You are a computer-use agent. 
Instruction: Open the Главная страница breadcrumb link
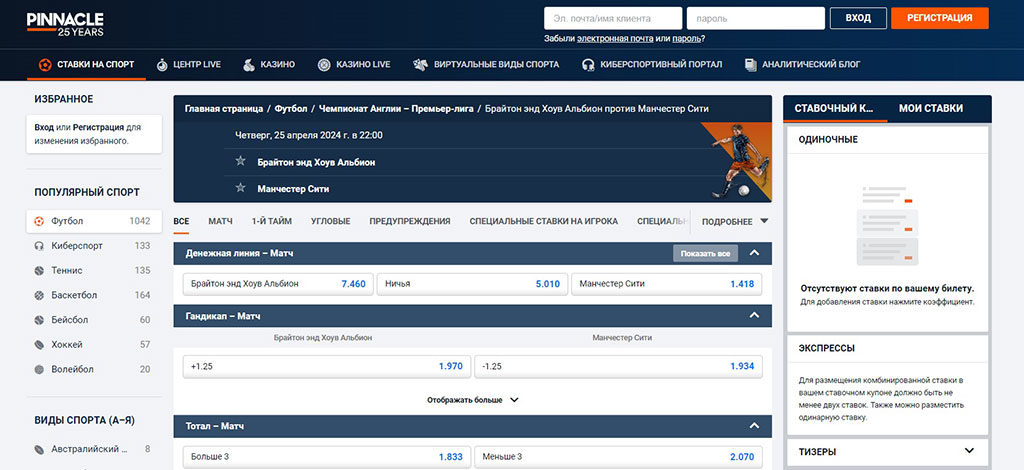click(x=224, y=108)
